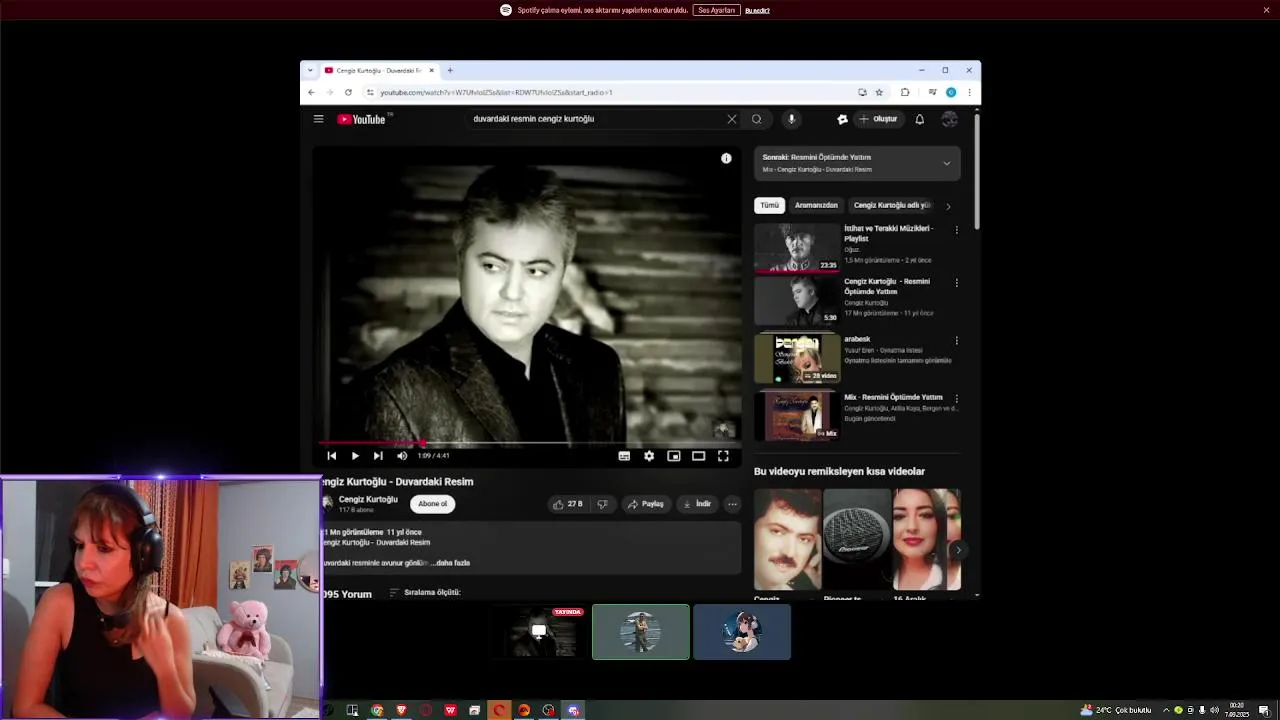
Task: Click the Ses Ayarları button in notification
Action: point(716,10)
